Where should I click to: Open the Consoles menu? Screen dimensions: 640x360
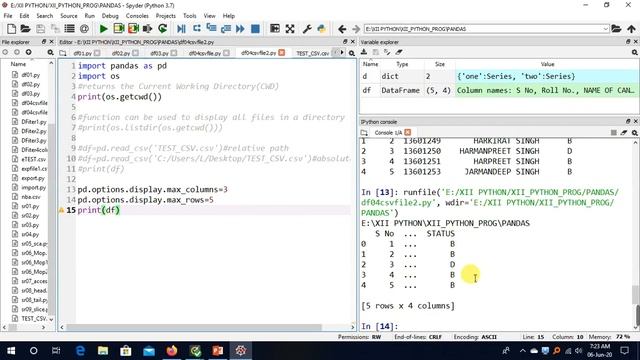pyautogui.click(x=137, y=16)
